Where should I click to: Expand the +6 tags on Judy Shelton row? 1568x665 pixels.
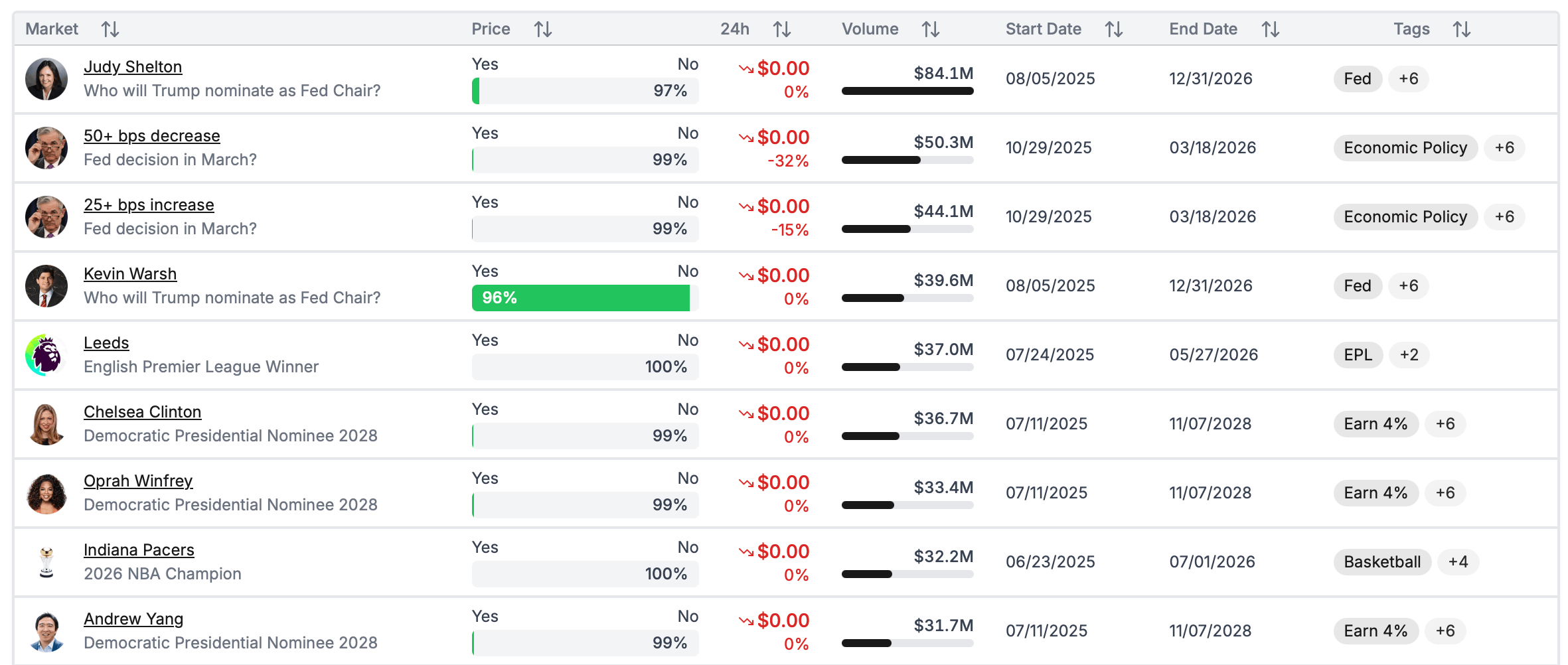coord(1409,79)
